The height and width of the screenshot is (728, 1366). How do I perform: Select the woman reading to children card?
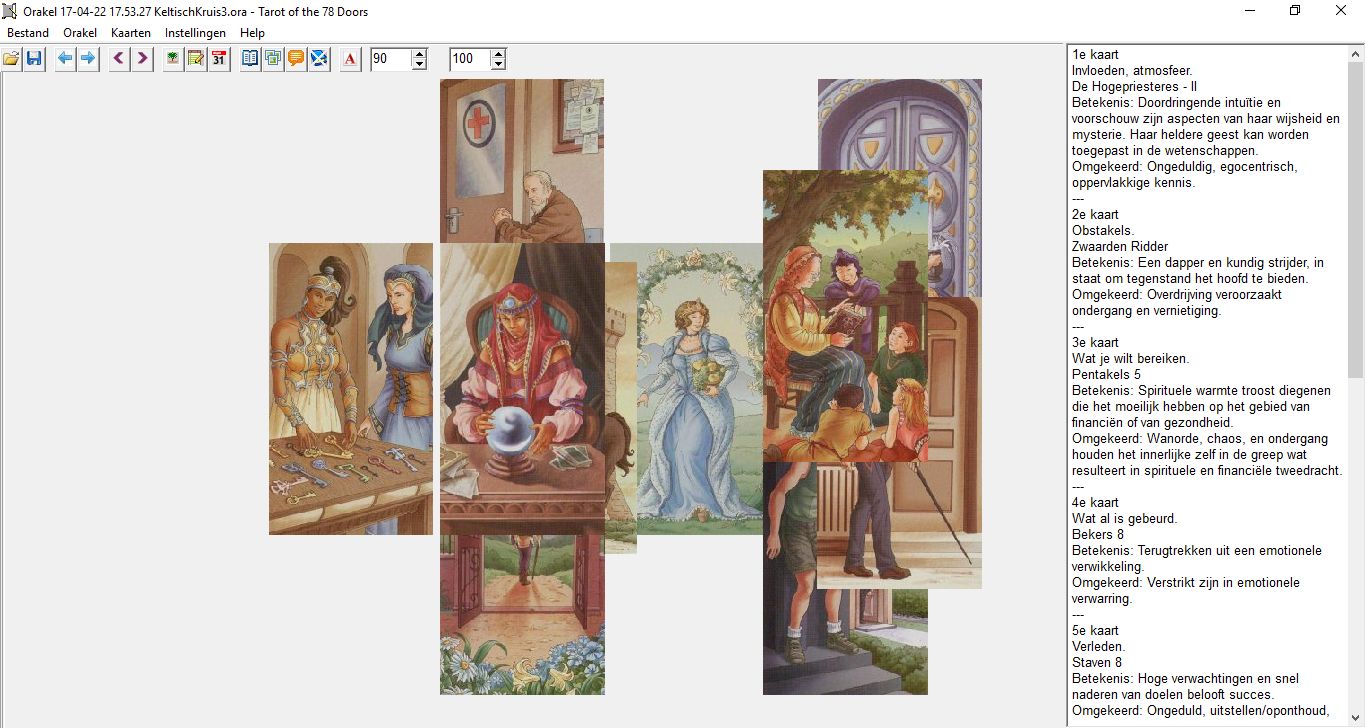[x=845, y=316]
